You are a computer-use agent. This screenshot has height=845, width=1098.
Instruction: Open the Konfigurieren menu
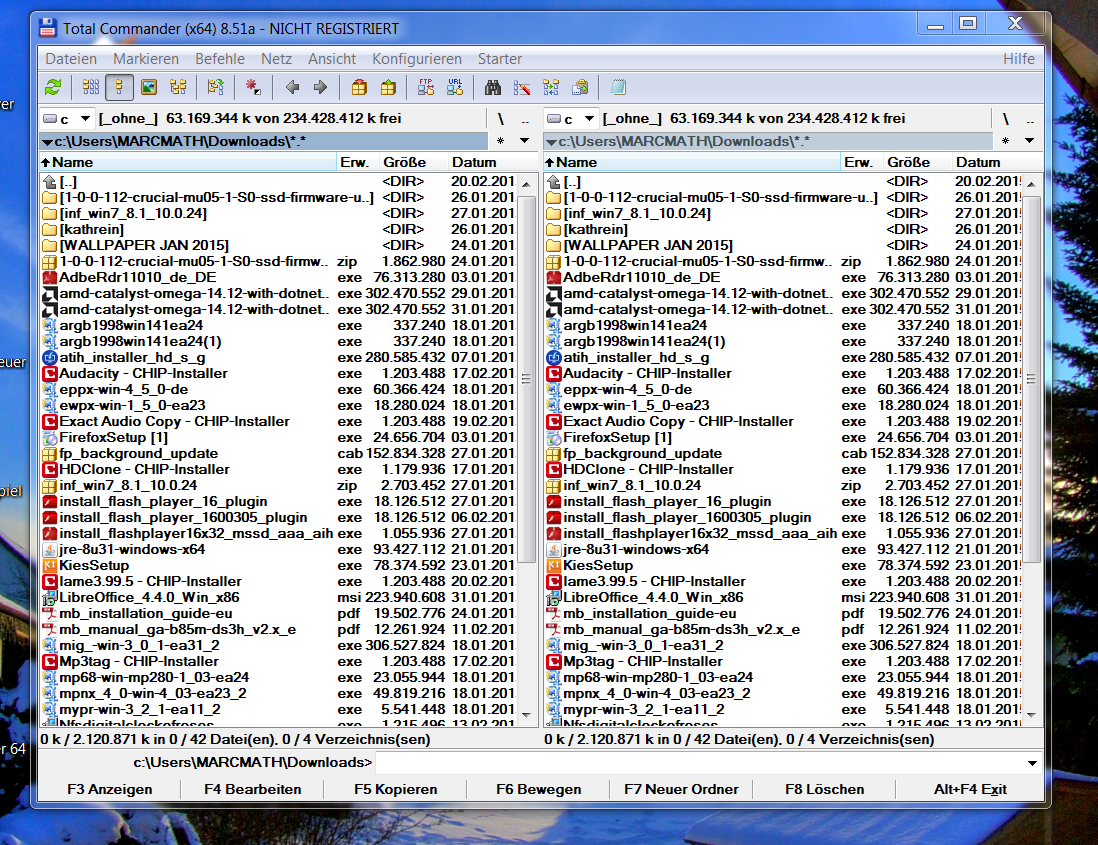(x=417, y=59)
